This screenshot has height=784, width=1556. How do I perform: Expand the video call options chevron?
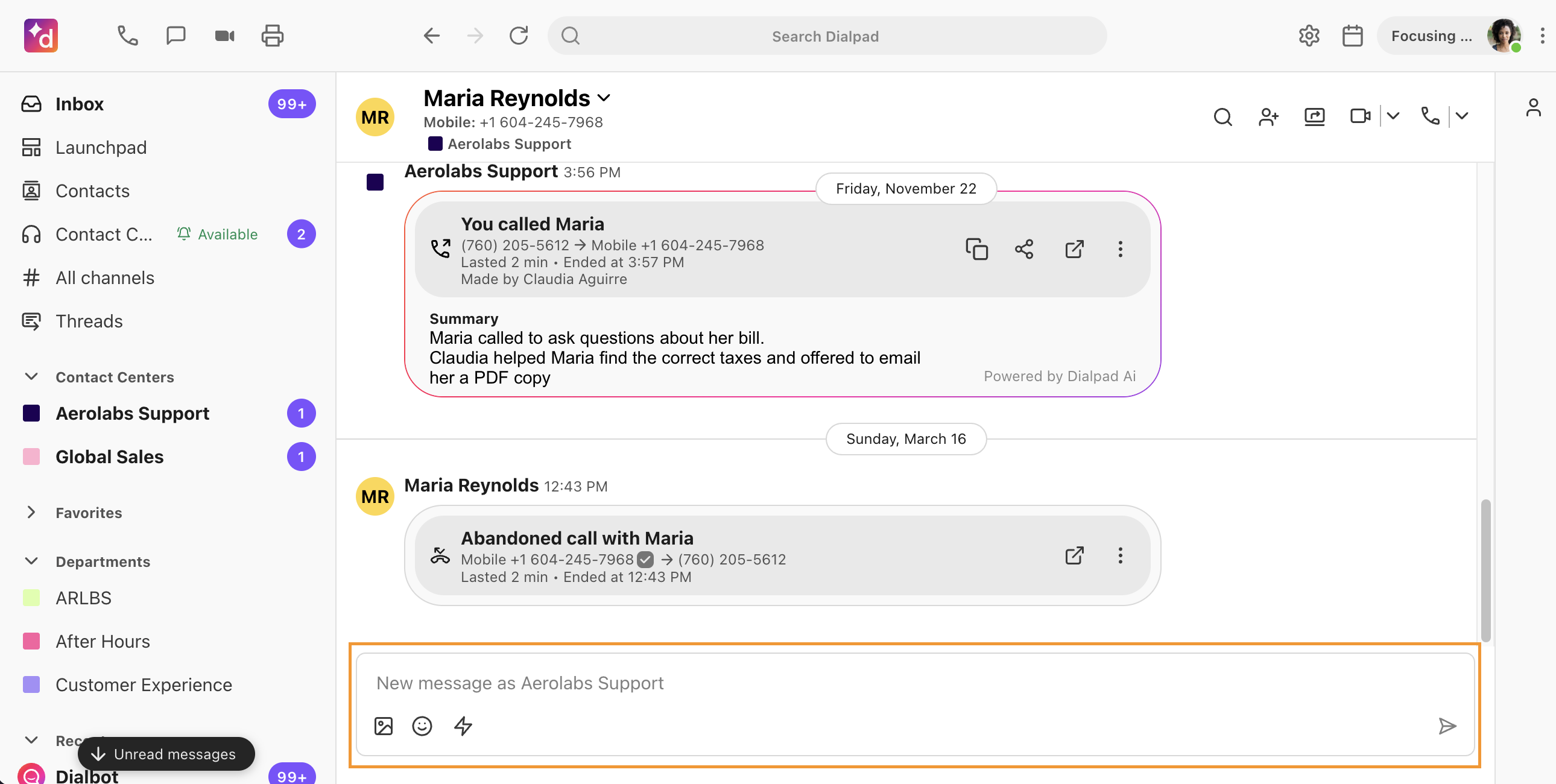coord(1393,116)
